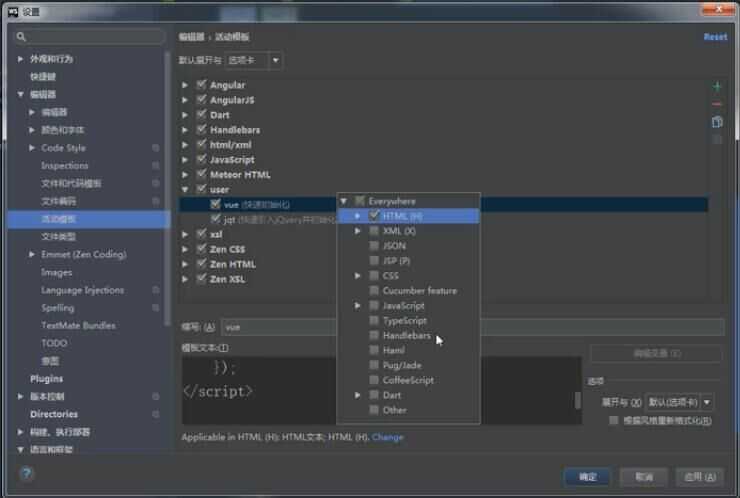740x498 pixels.
Task: Click the edit variables button
Action: pyautogui.click(x=656, y=353)
